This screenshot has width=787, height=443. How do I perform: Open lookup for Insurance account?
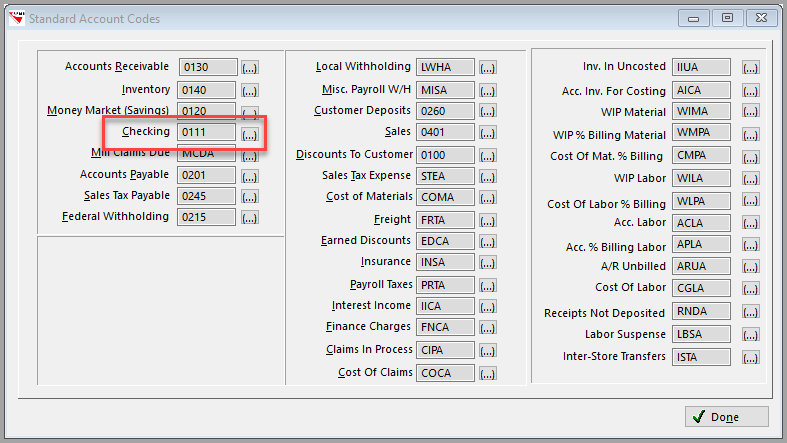(487, 263)
